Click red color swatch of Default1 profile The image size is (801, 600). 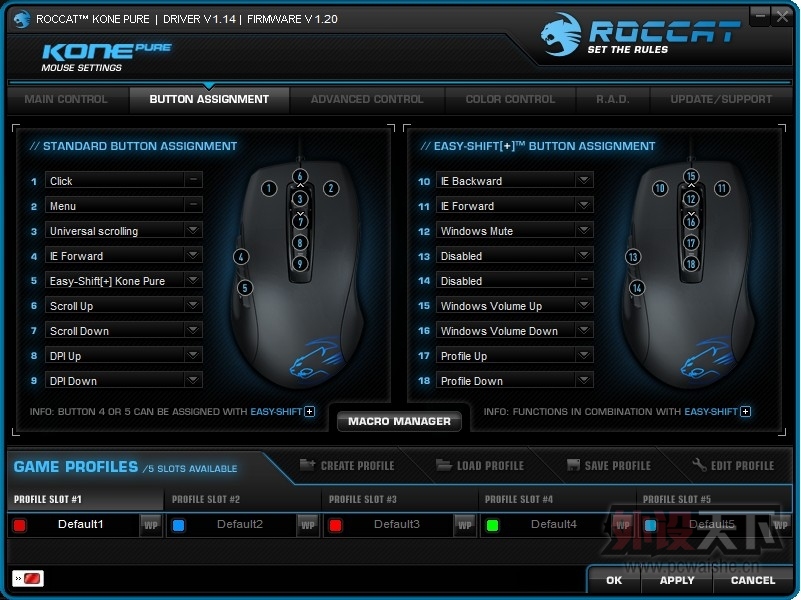[x=20, y=525]
